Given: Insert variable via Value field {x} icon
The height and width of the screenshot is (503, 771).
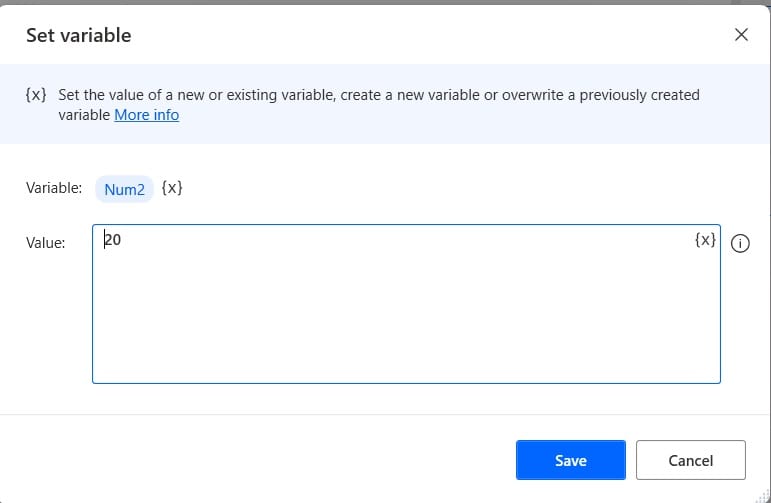Looking at the screenshot, I should click(x=705, y=239).
